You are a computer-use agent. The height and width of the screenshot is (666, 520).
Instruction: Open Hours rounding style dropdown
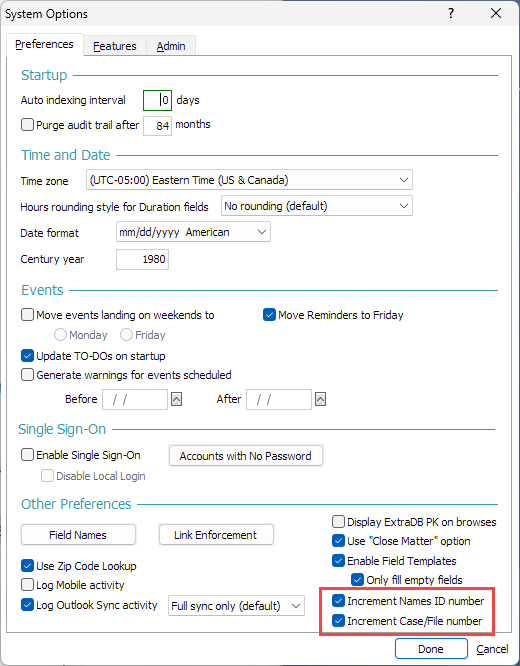[x=317, y=206]
